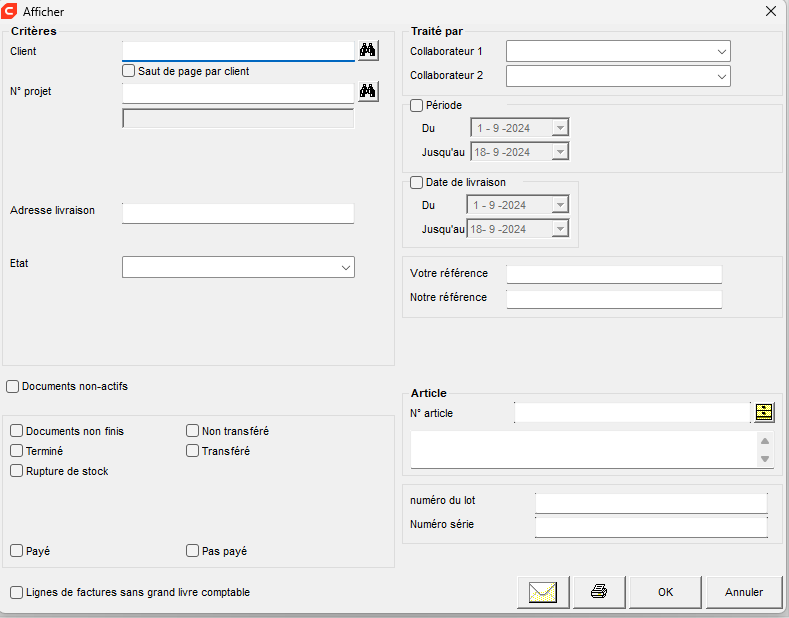Print using the printer icon button
This screenshot has width=789, height=618.
pos(599,592)
